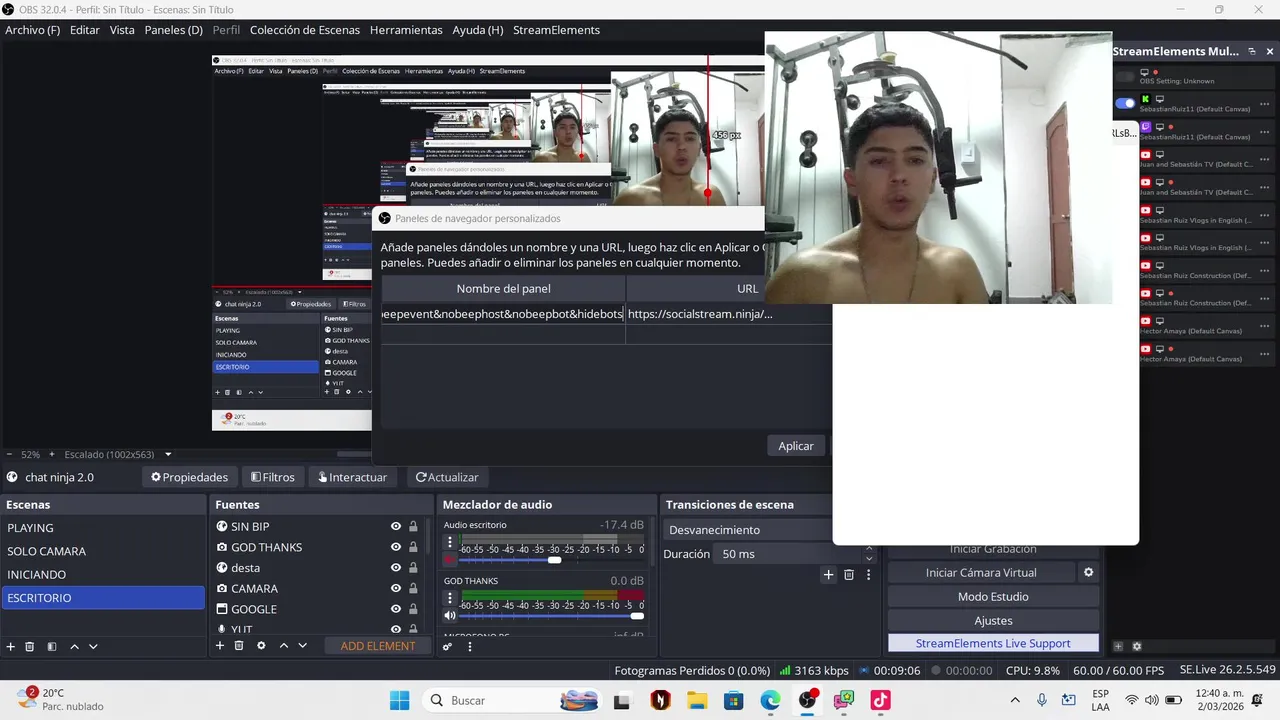Click Aplicar in browser panels dialog

click(x=796, y=446)
